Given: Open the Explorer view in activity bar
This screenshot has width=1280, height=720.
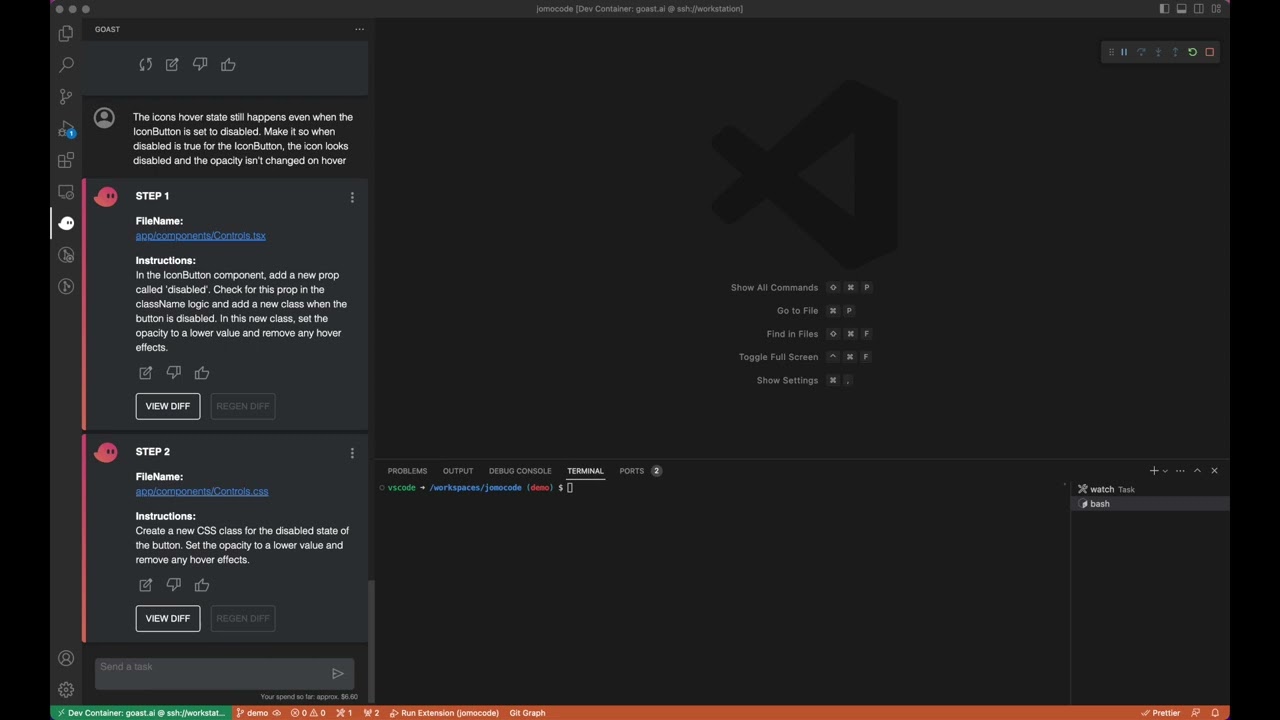Looking at the screenshot, I should click(x=66, y=34).
